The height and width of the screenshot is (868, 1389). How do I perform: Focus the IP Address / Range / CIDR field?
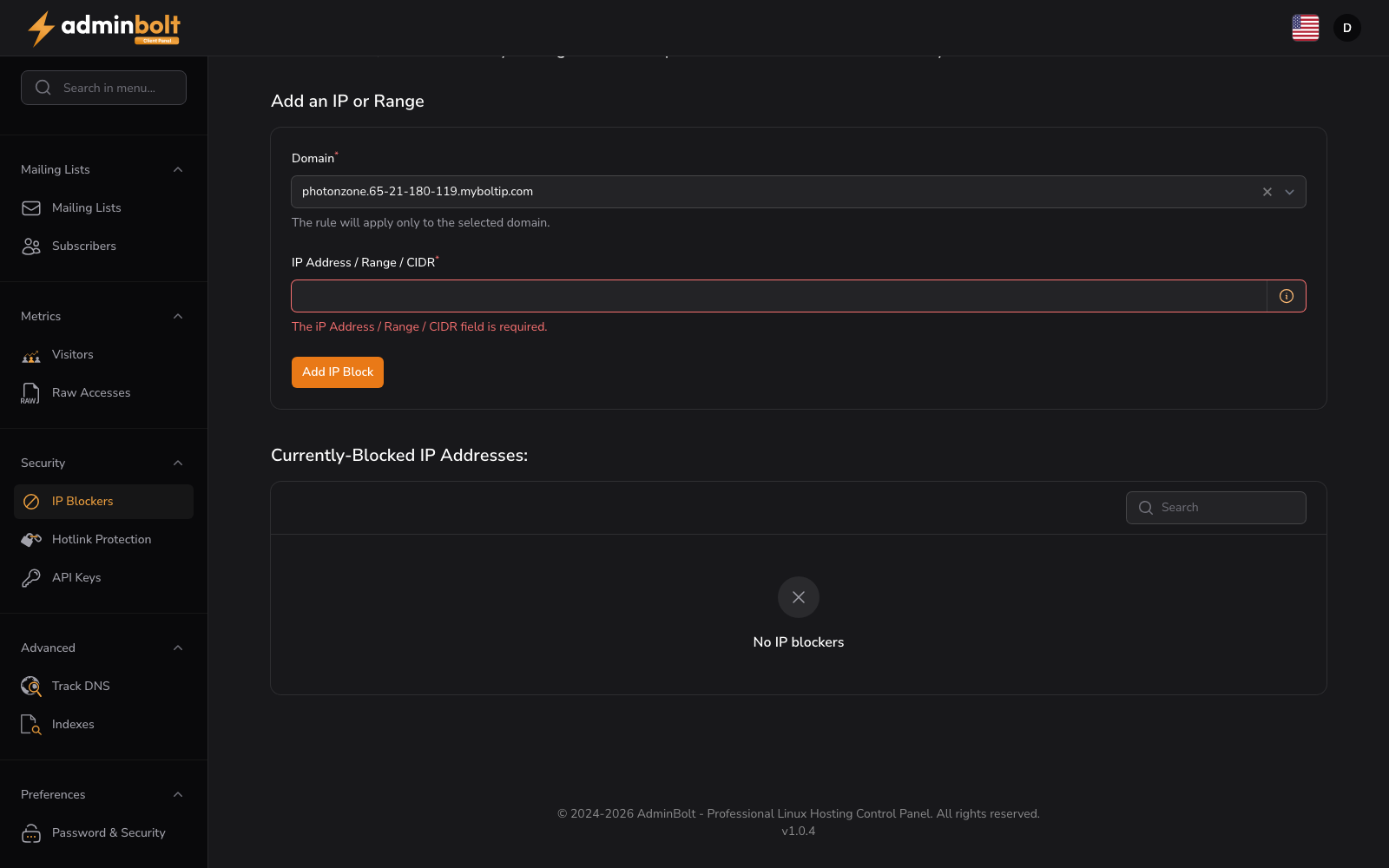click(x=779, y=296)
